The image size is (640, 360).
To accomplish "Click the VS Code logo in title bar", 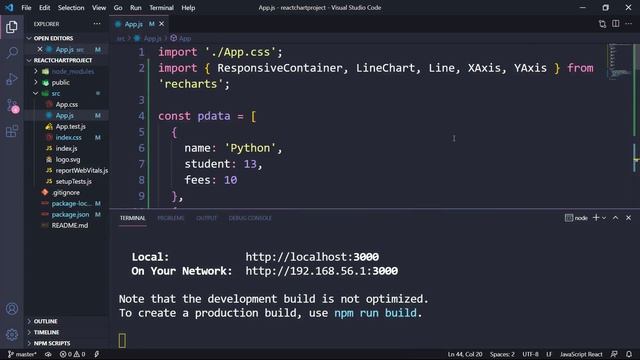I will click(9, 7).
